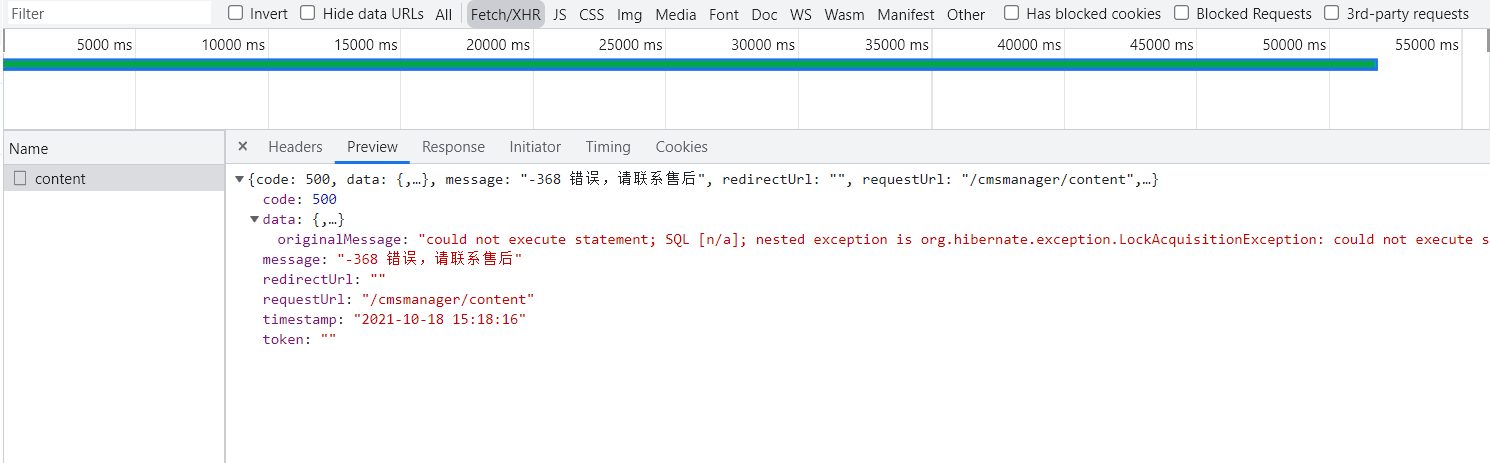
Task: View the Initiator tab
Action: pos(535,147)
